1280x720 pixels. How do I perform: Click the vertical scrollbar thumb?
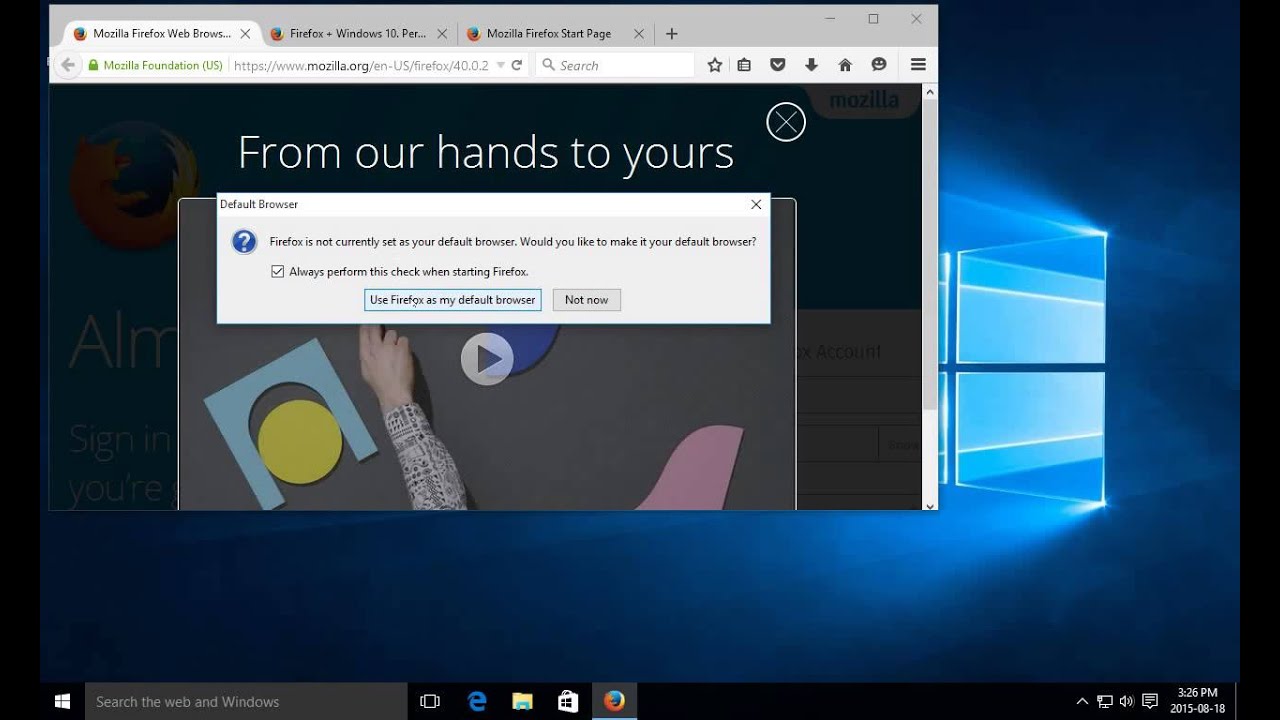[930, 255]
